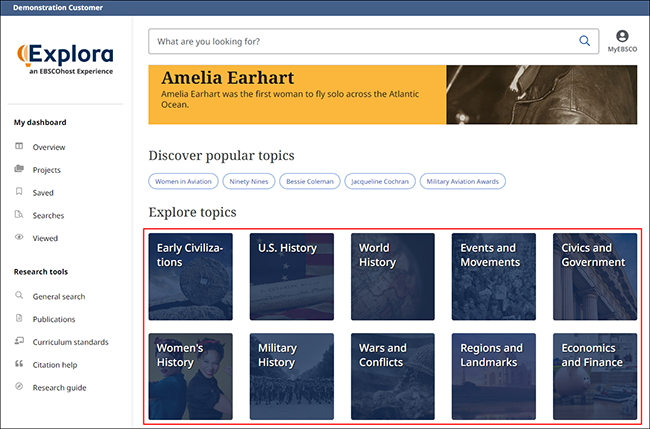
Task: Open General search tool
Action: point(59,297)
